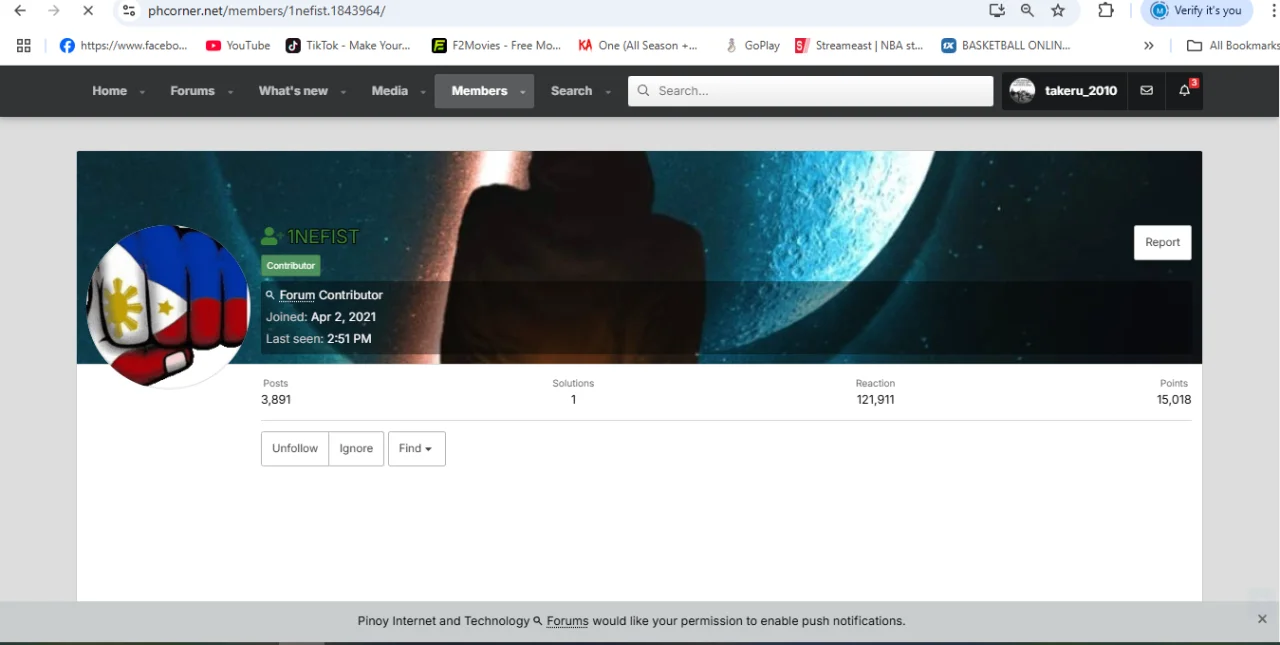This screenshot has height=645, width=1280.
Task: Open the apps grid icon in bookmarks bar
Action: click(24, 45)
